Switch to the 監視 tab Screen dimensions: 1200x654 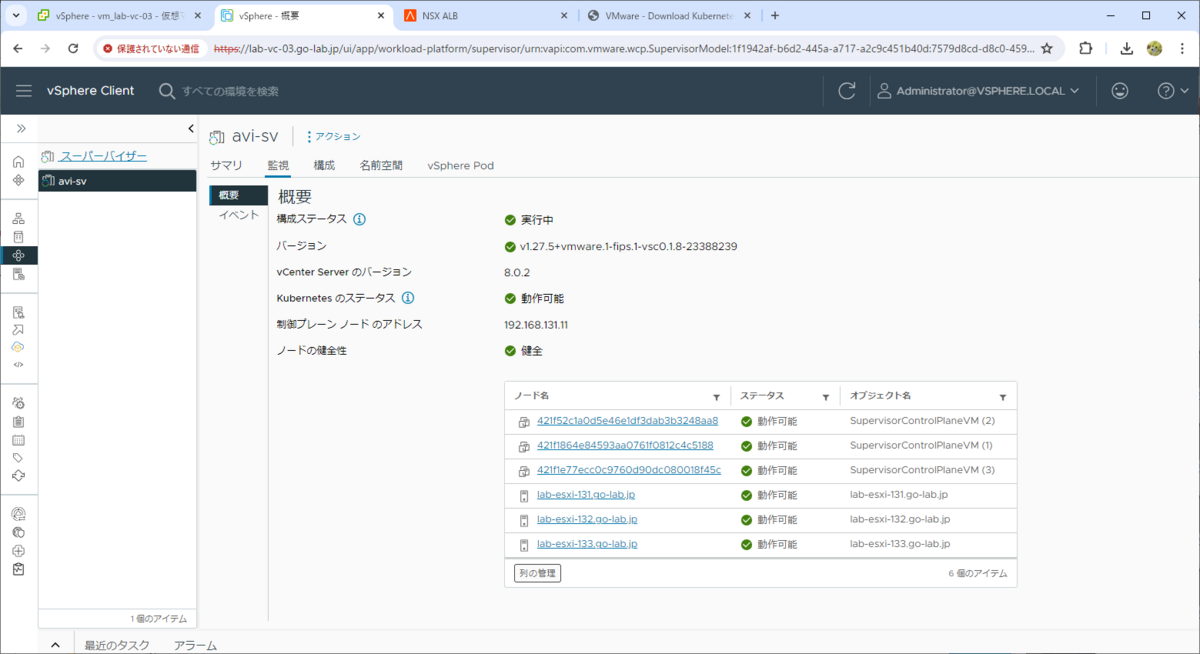pos(278,165)
